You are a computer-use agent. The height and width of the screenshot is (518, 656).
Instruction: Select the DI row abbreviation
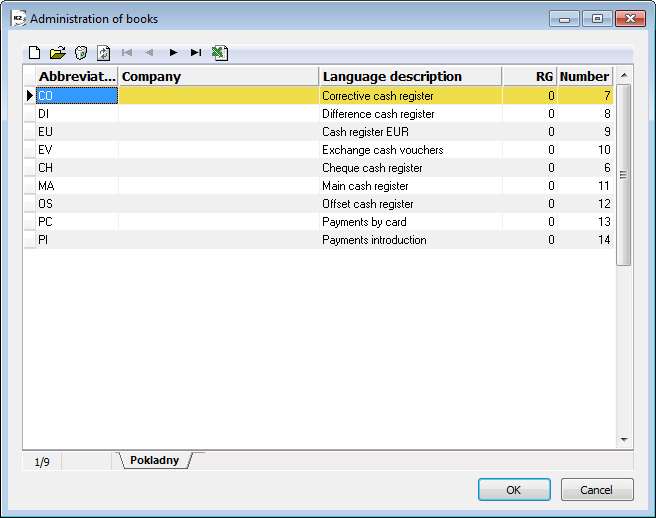[x=77, y=114]
